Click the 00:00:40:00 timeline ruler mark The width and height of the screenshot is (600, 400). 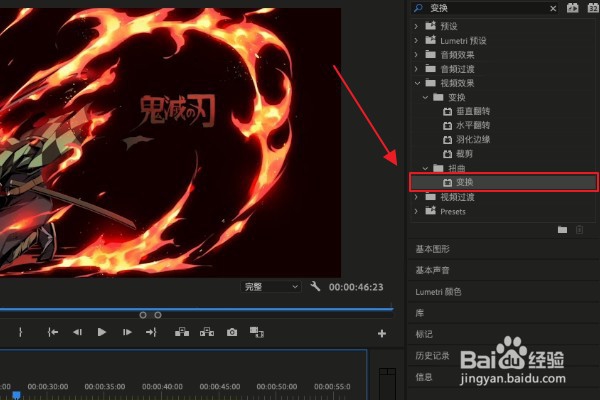click(x=162, y=387)
